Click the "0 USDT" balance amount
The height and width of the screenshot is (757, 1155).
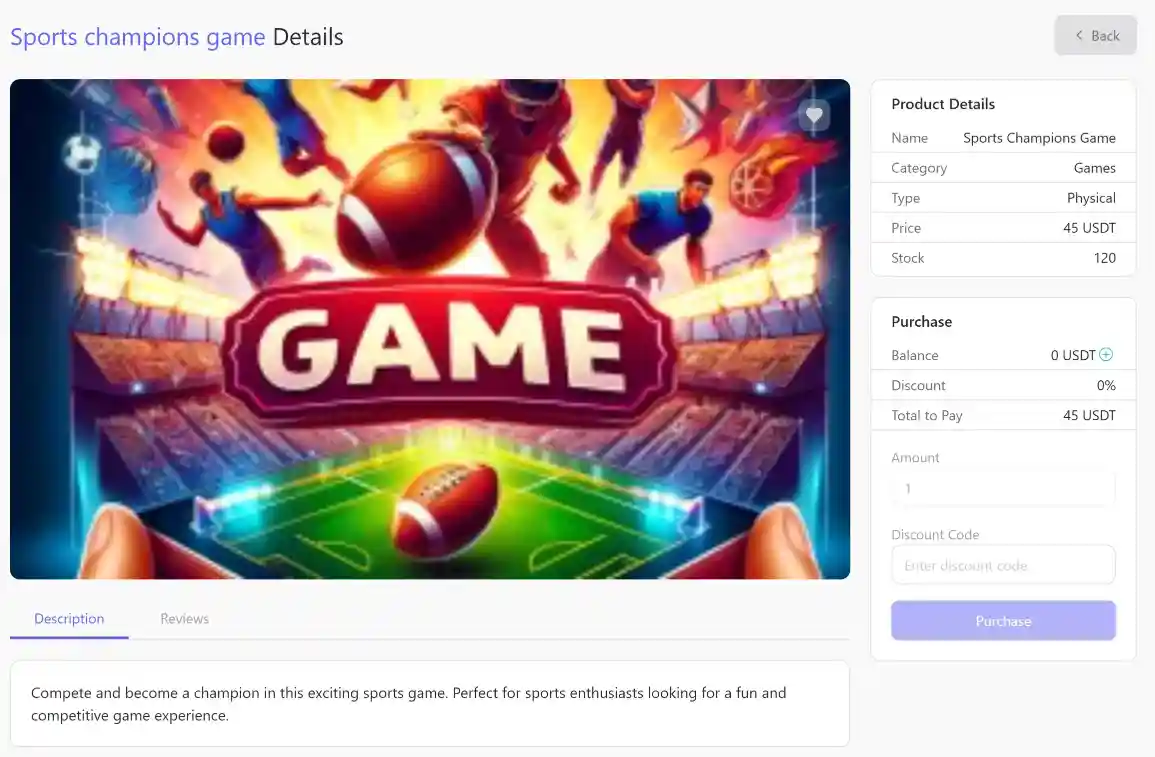point(1073,355)
